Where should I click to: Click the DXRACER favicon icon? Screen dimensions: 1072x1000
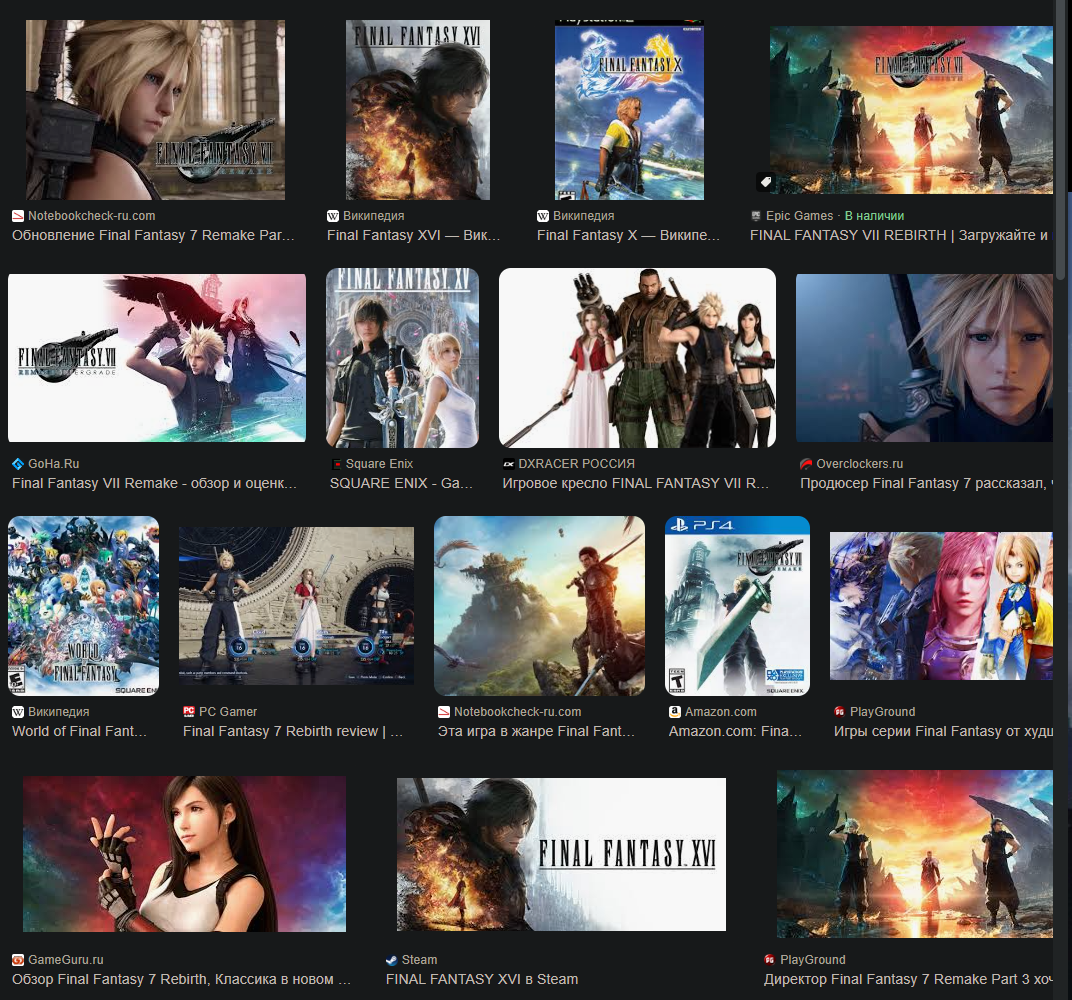[x=509, y=464]
